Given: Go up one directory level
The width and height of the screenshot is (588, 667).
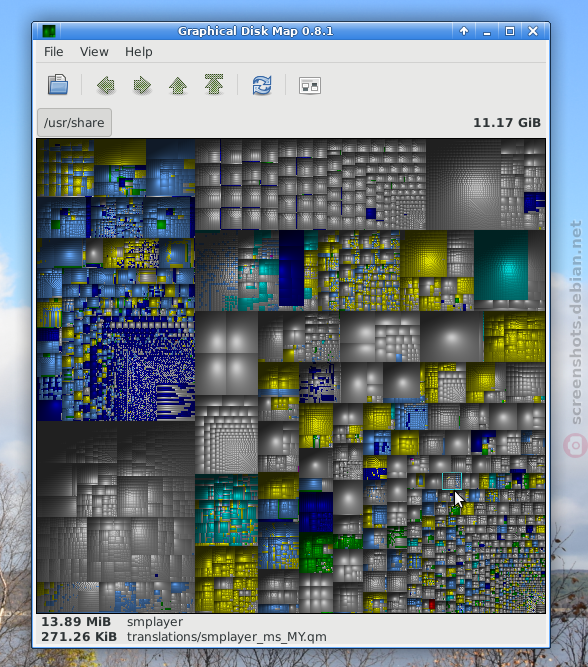Looking at the screenshot, I should [x=178, y=85].
